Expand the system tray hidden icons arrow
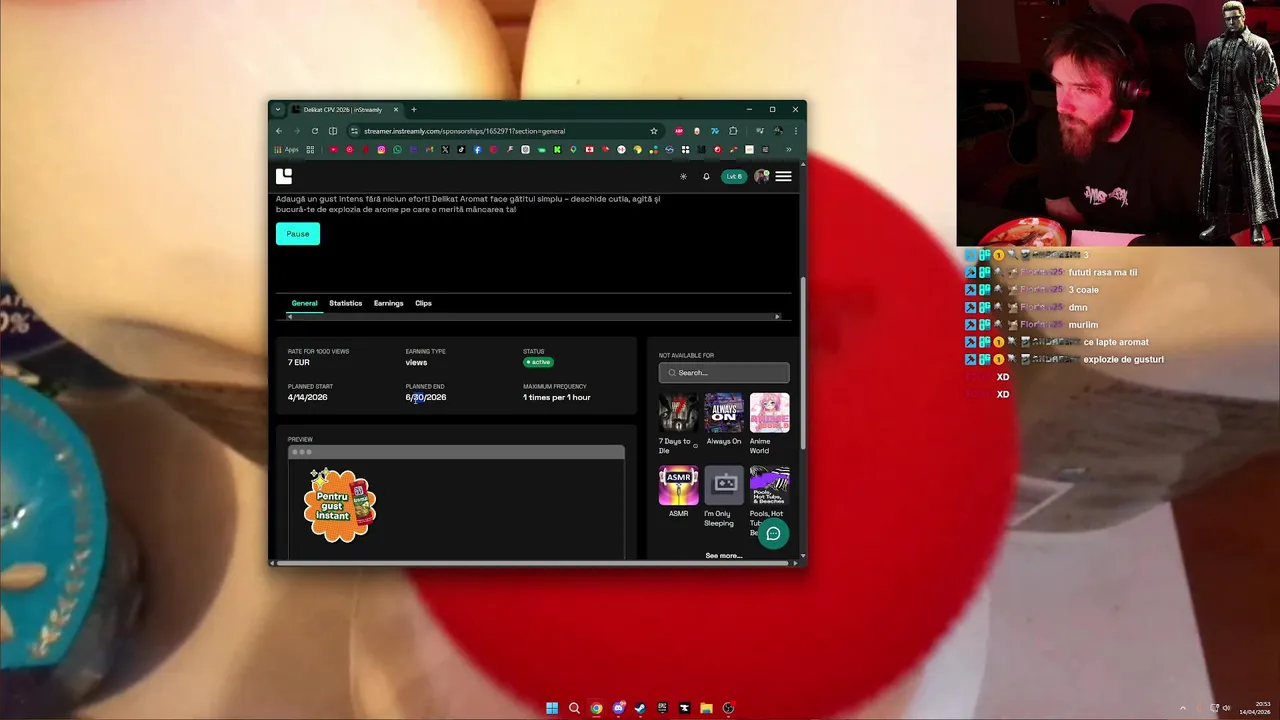This screenshot has width=1280, height=720. tap(1183, 708)
